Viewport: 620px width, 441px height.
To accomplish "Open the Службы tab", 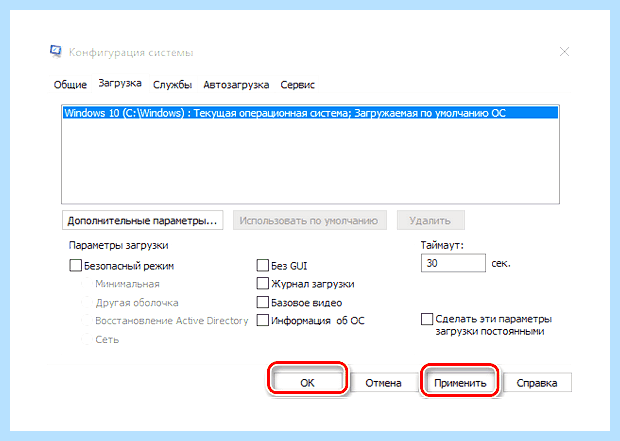I will 172,85.
